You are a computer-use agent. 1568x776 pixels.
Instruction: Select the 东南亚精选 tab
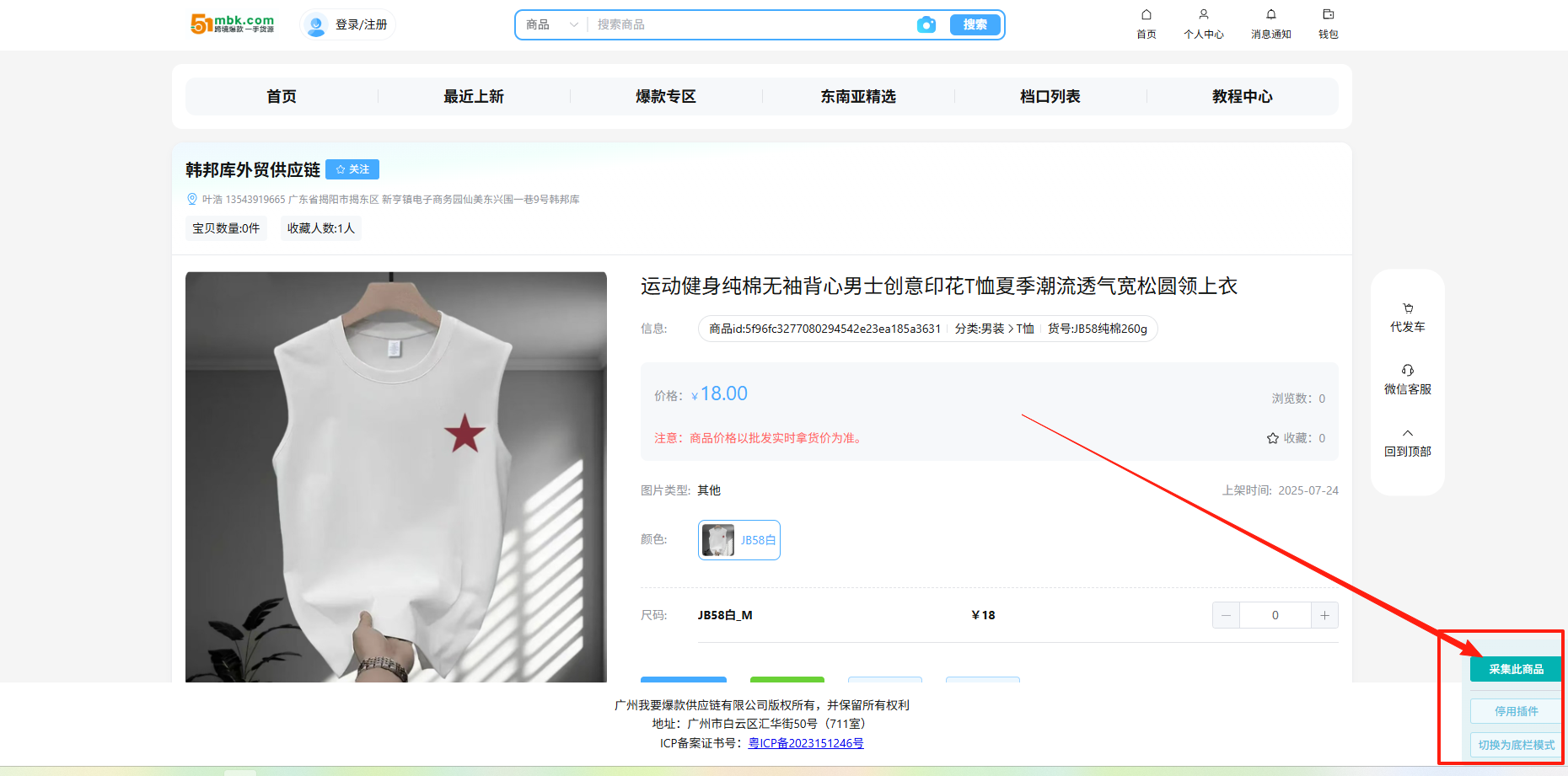click(858, 96)
